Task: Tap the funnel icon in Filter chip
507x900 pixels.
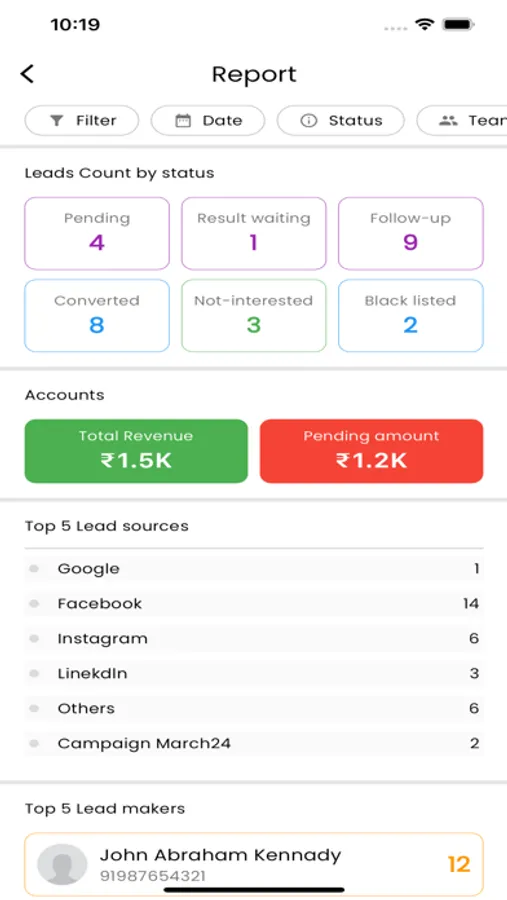Action: 56,121
